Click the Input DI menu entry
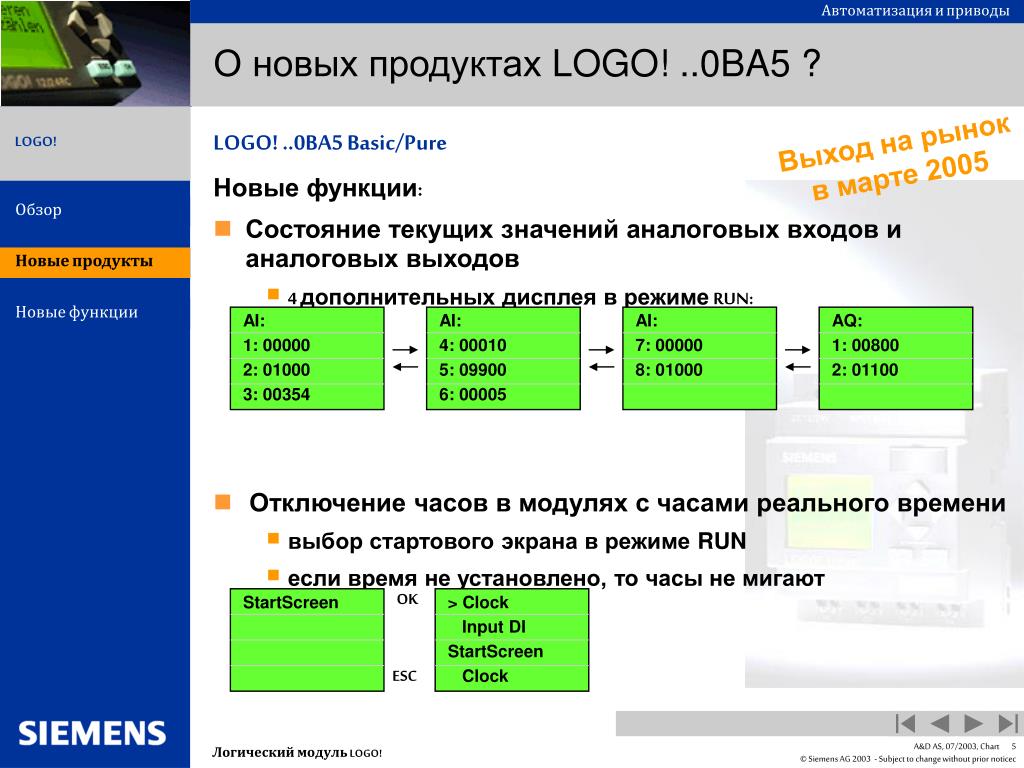The height and width of the screenshot is (768, 1024). [x=494, y=627]
